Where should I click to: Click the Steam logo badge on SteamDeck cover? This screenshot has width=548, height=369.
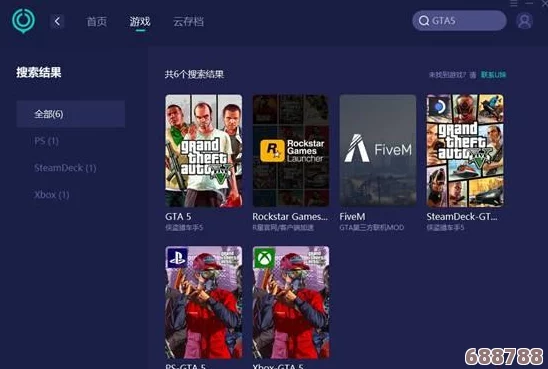click(438, 106)
